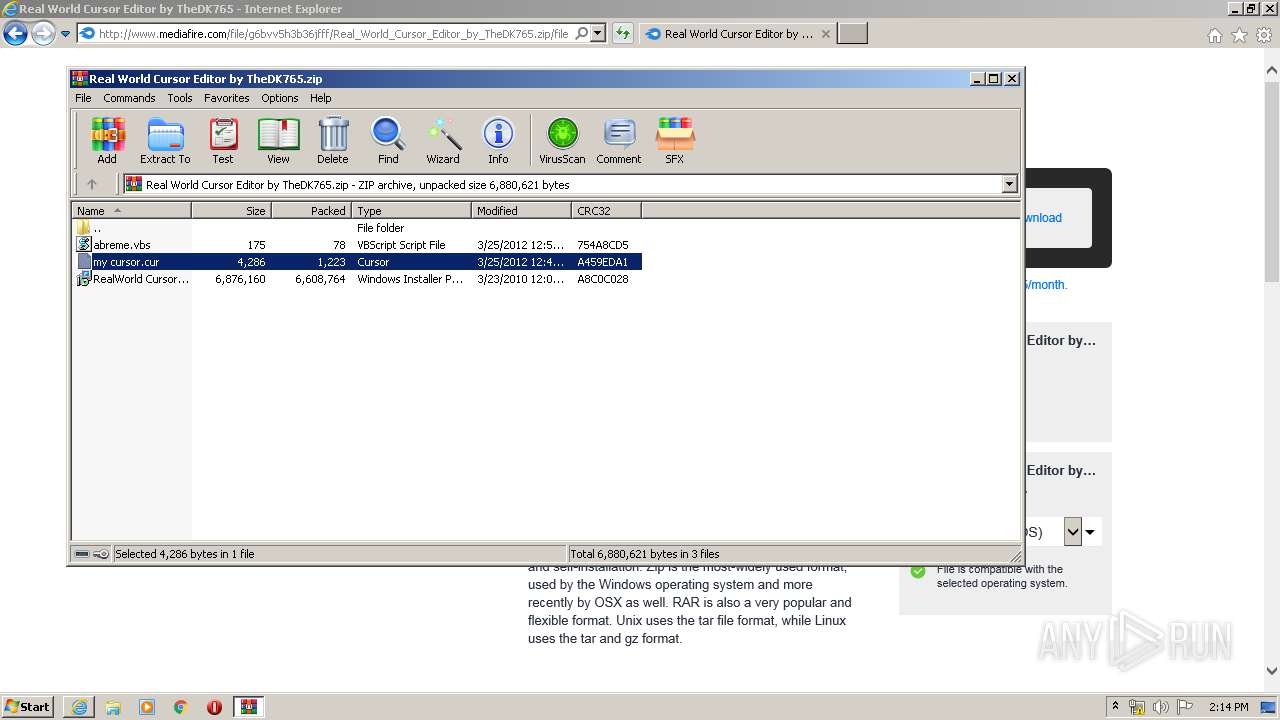
Task: Click the search magnifier in address bar
Action: (582, 33)
